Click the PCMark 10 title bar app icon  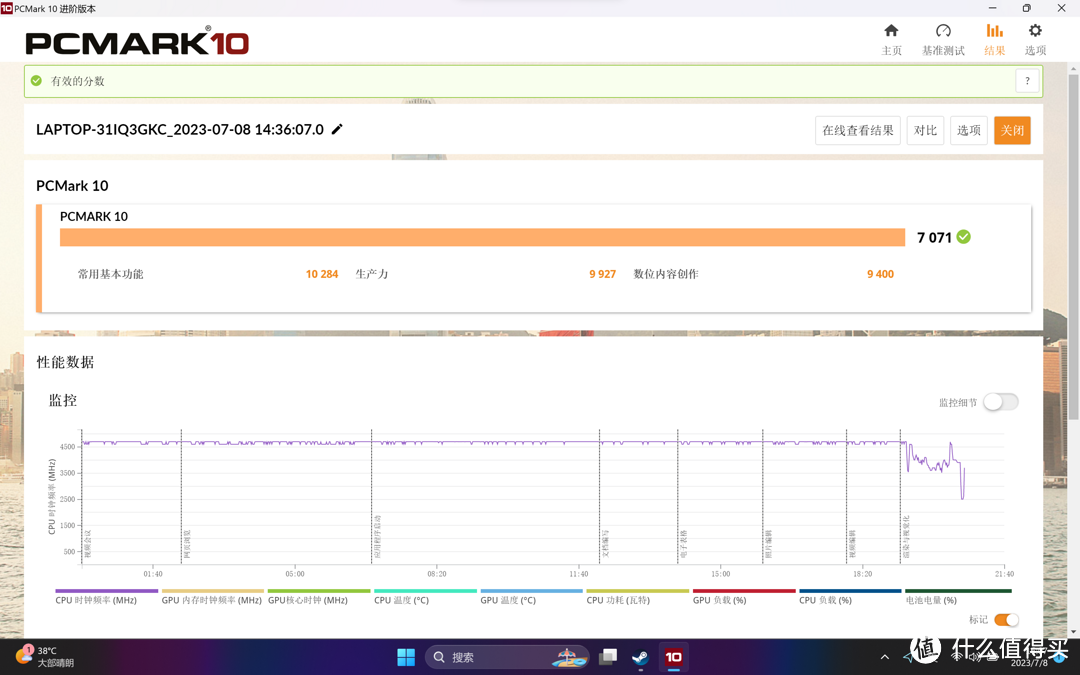click(x=7, y=8)
